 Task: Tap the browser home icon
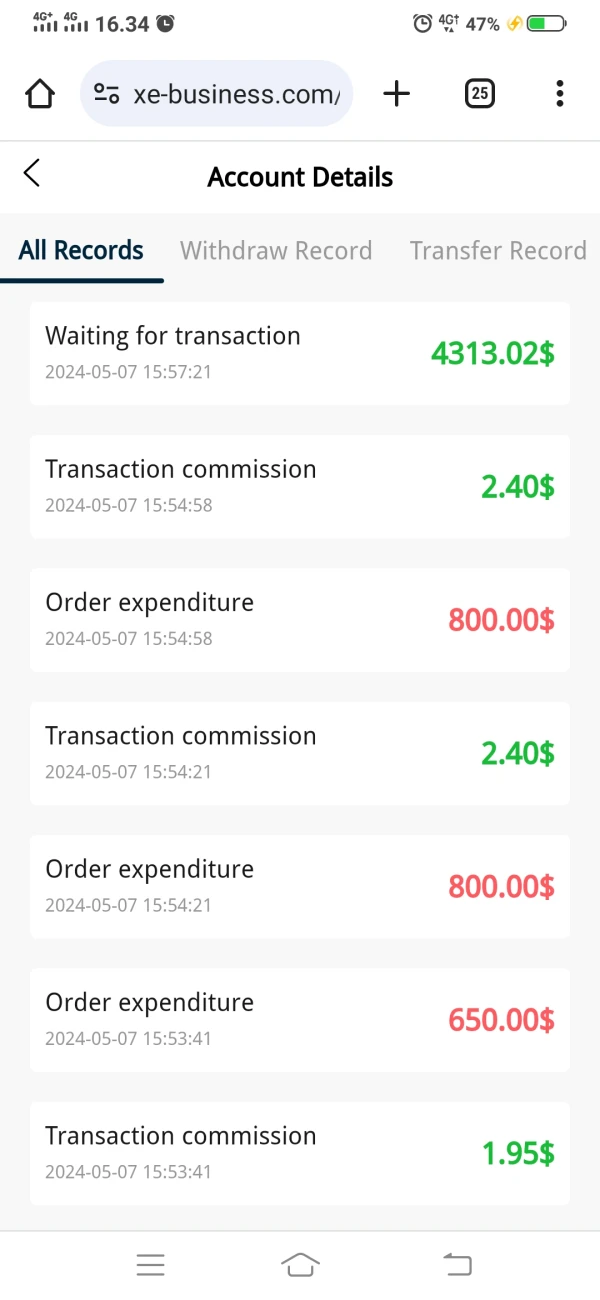[39, 94]
